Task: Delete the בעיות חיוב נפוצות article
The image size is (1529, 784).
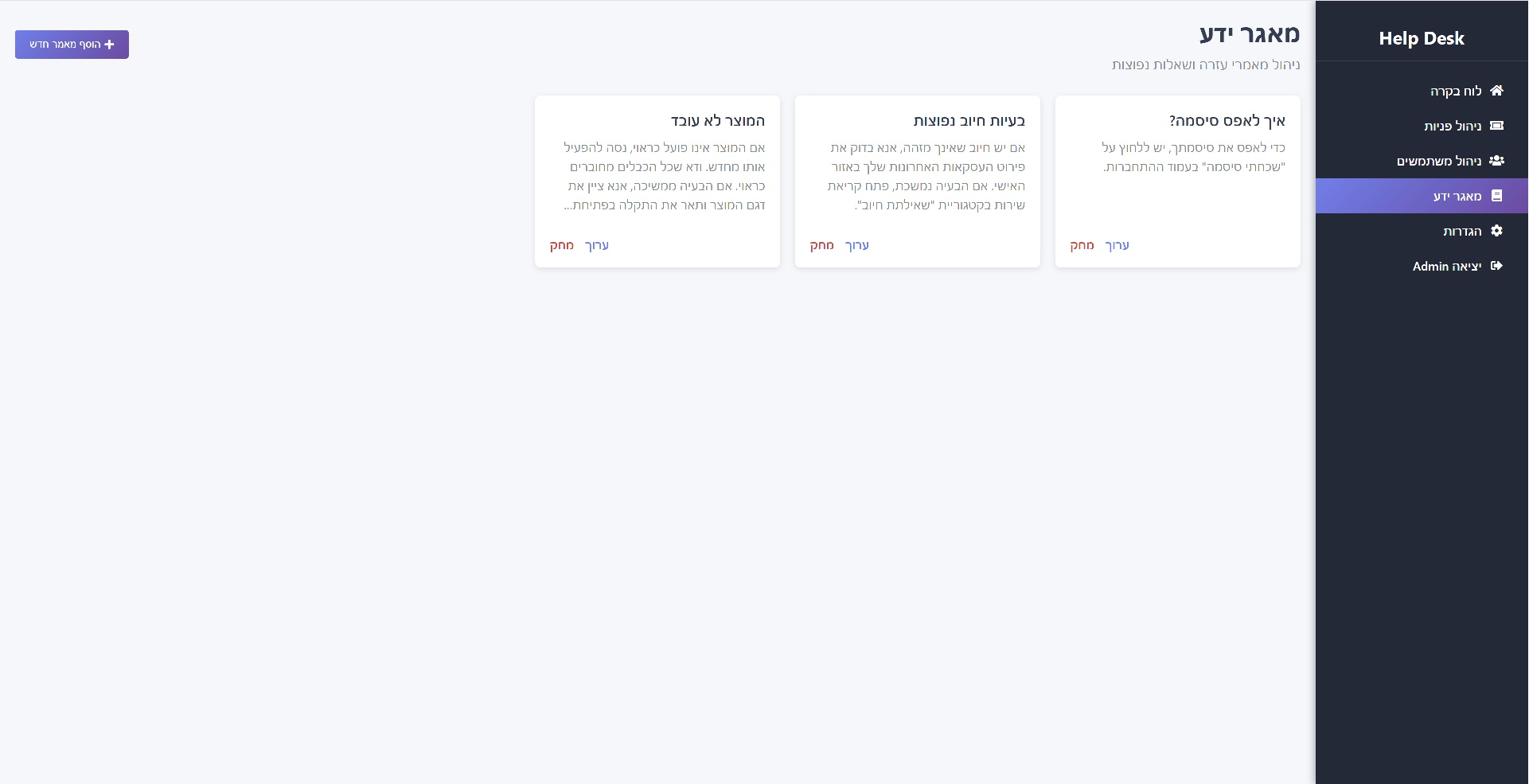Action: tap(821, 245)
